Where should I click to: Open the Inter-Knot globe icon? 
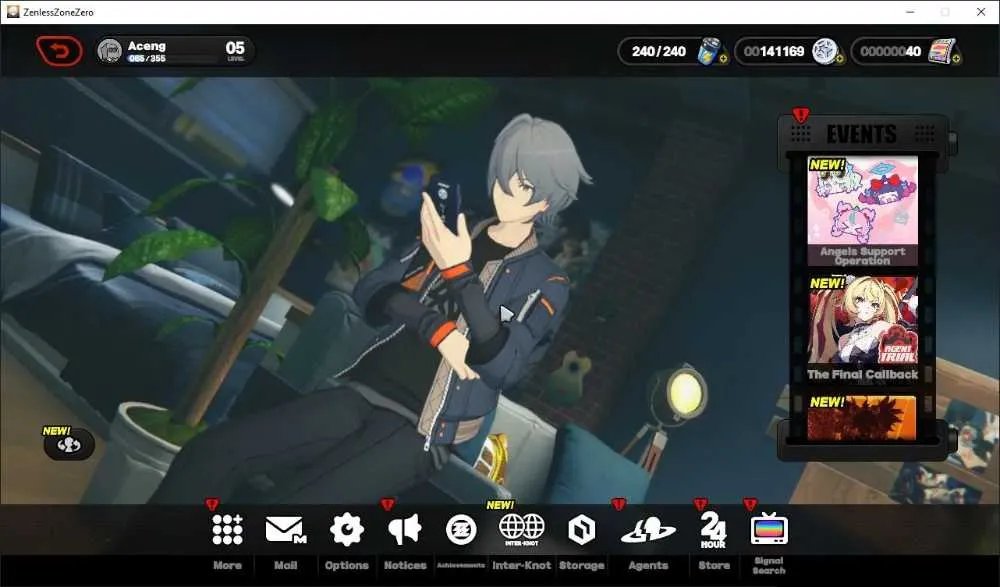(522, 529)
